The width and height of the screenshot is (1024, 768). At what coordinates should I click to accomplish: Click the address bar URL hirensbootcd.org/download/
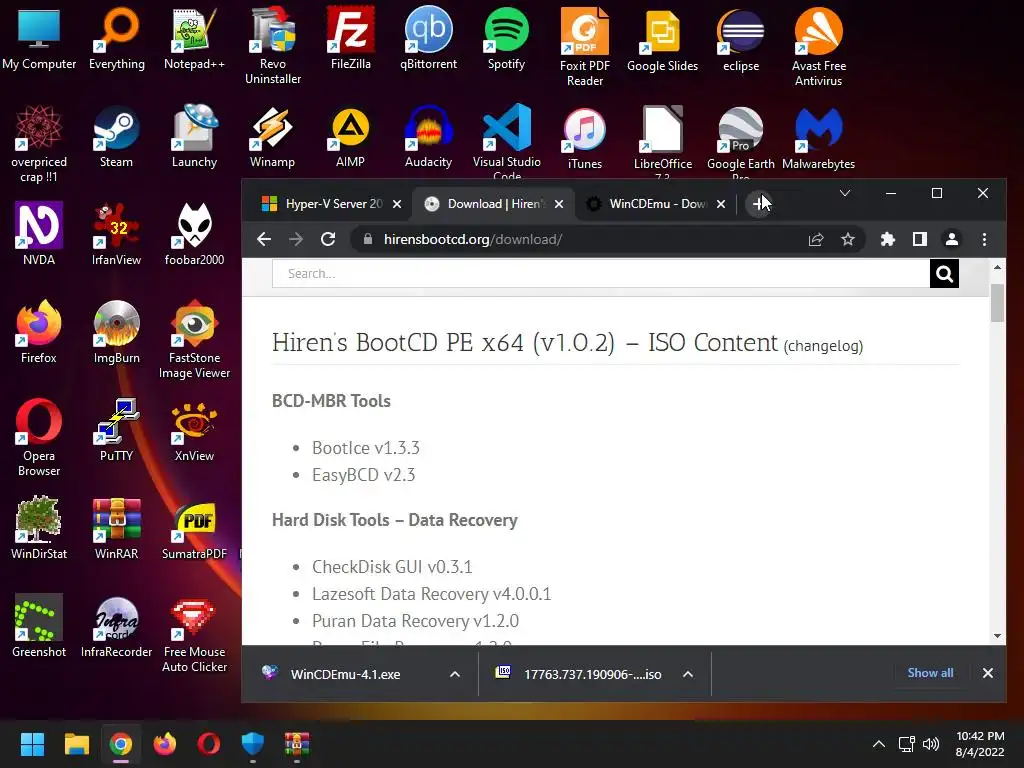click(473, 239)
